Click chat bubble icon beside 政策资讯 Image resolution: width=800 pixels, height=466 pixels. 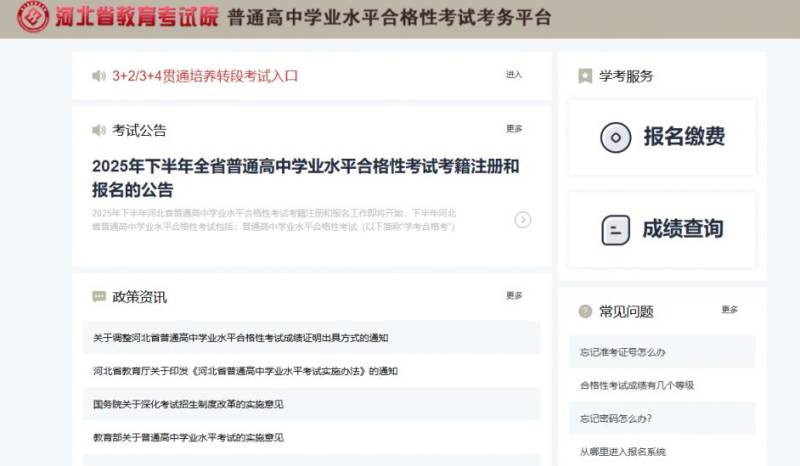98,296
